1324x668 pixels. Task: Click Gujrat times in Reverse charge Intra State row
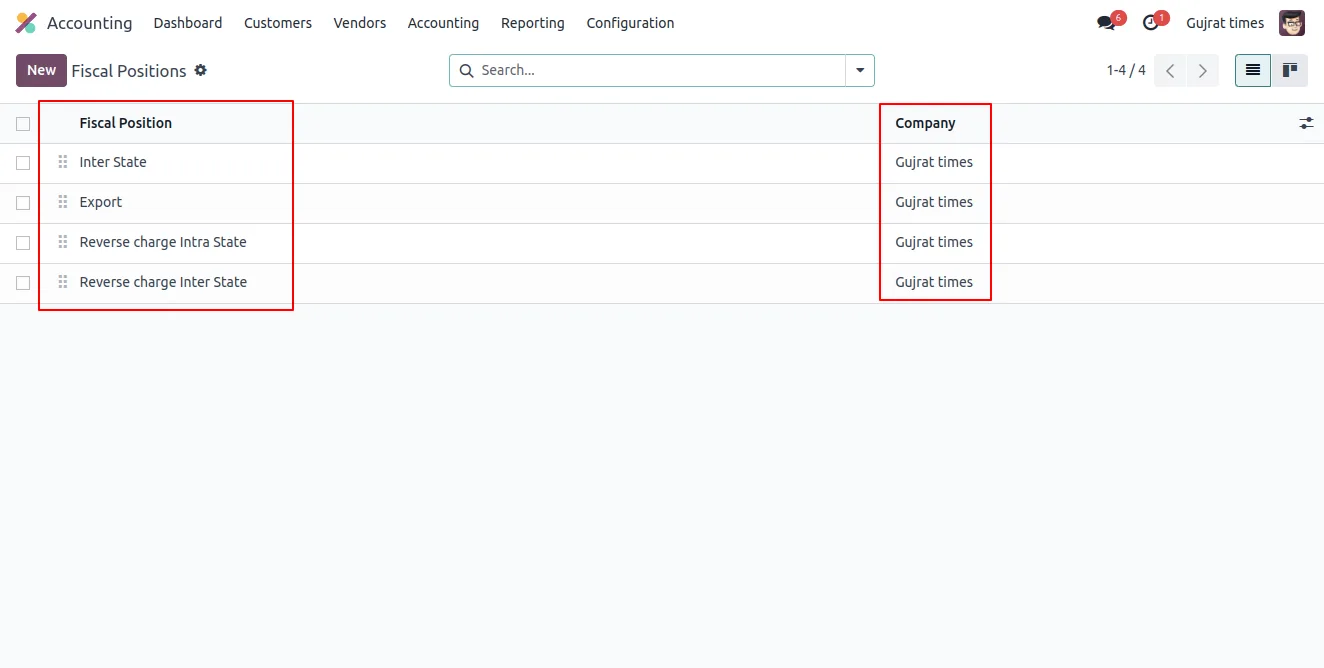[934, 242]
